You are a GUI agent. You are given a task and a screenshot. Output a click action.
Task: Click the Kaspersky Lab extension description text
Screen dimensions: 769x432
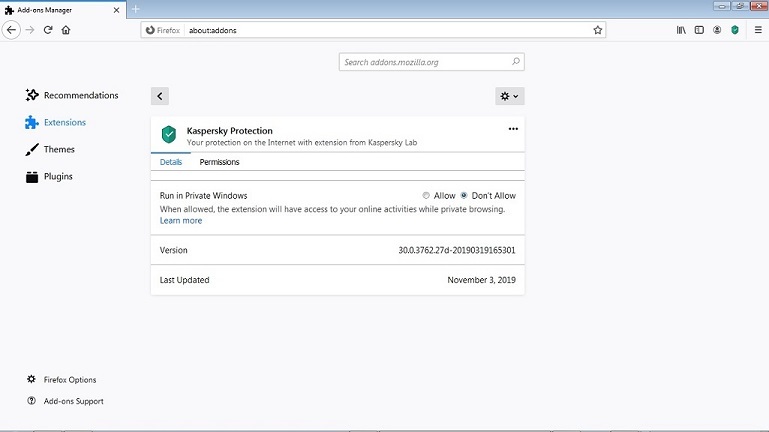click(302, 143)
